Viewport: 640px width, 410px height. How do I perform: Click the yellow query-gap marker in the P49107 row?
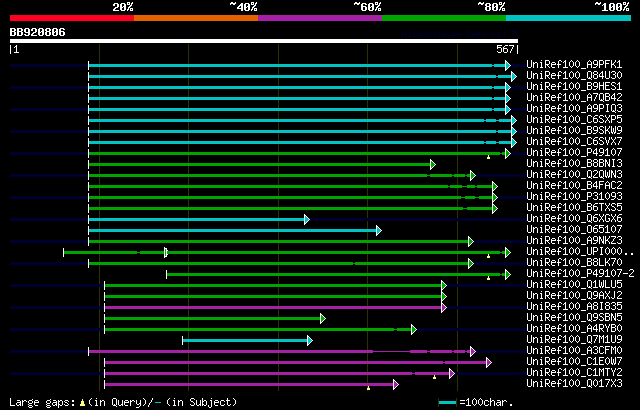(x=489, y=157)
